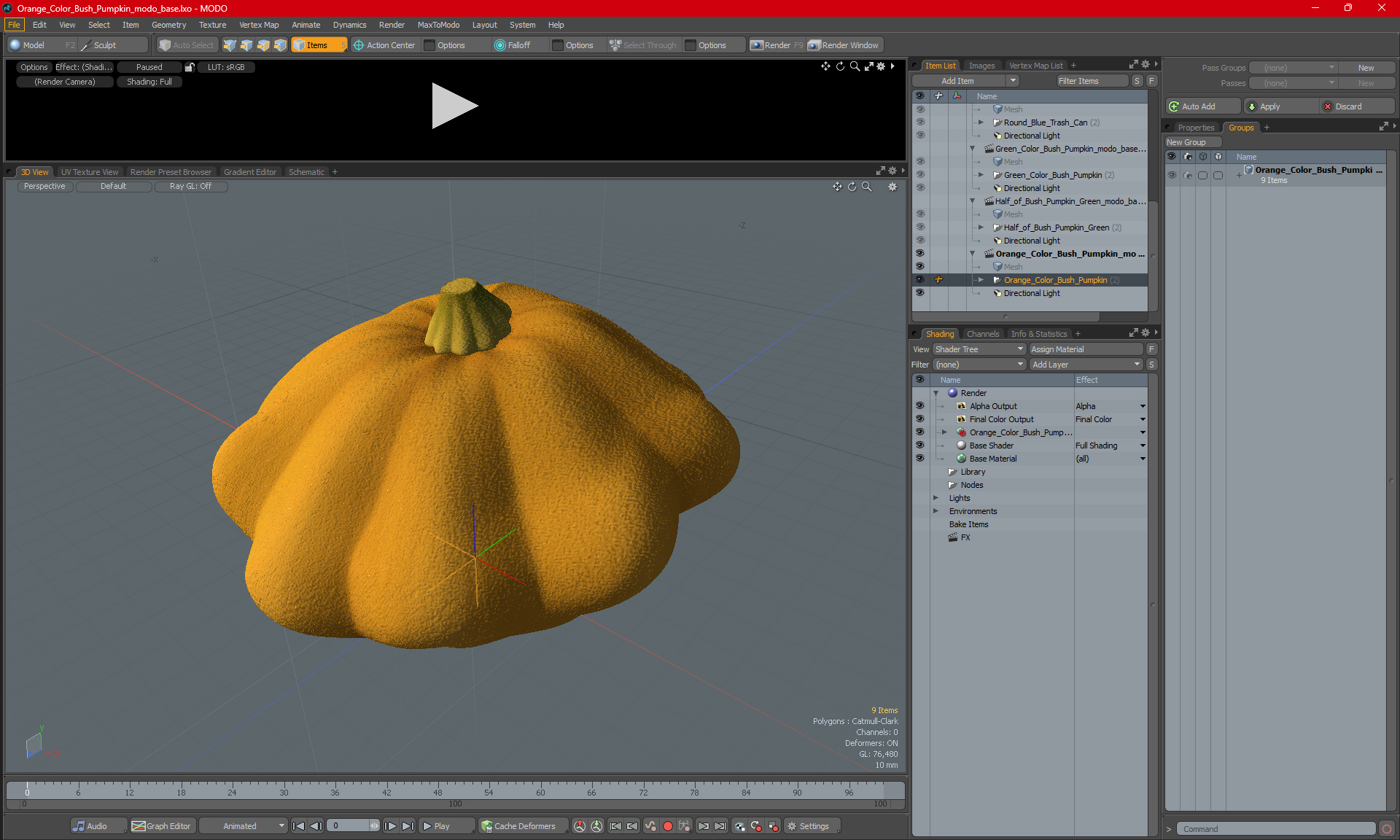The width and height of the screenshot is (1400, 840).
Task: Click the preview viewport gear settings icon
Action: [881, 66]
